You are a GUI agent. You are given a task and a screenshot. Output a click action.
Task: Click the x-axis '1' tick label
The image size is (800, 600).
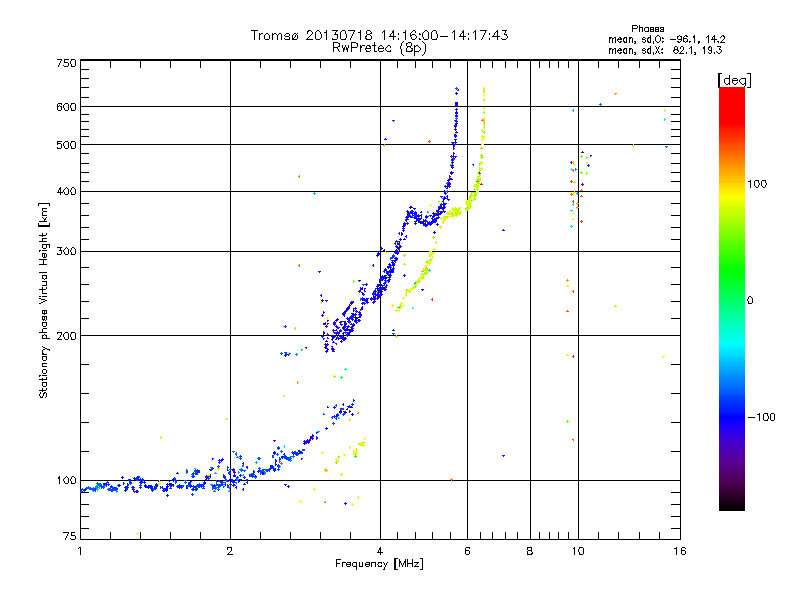tap(80, 551)
